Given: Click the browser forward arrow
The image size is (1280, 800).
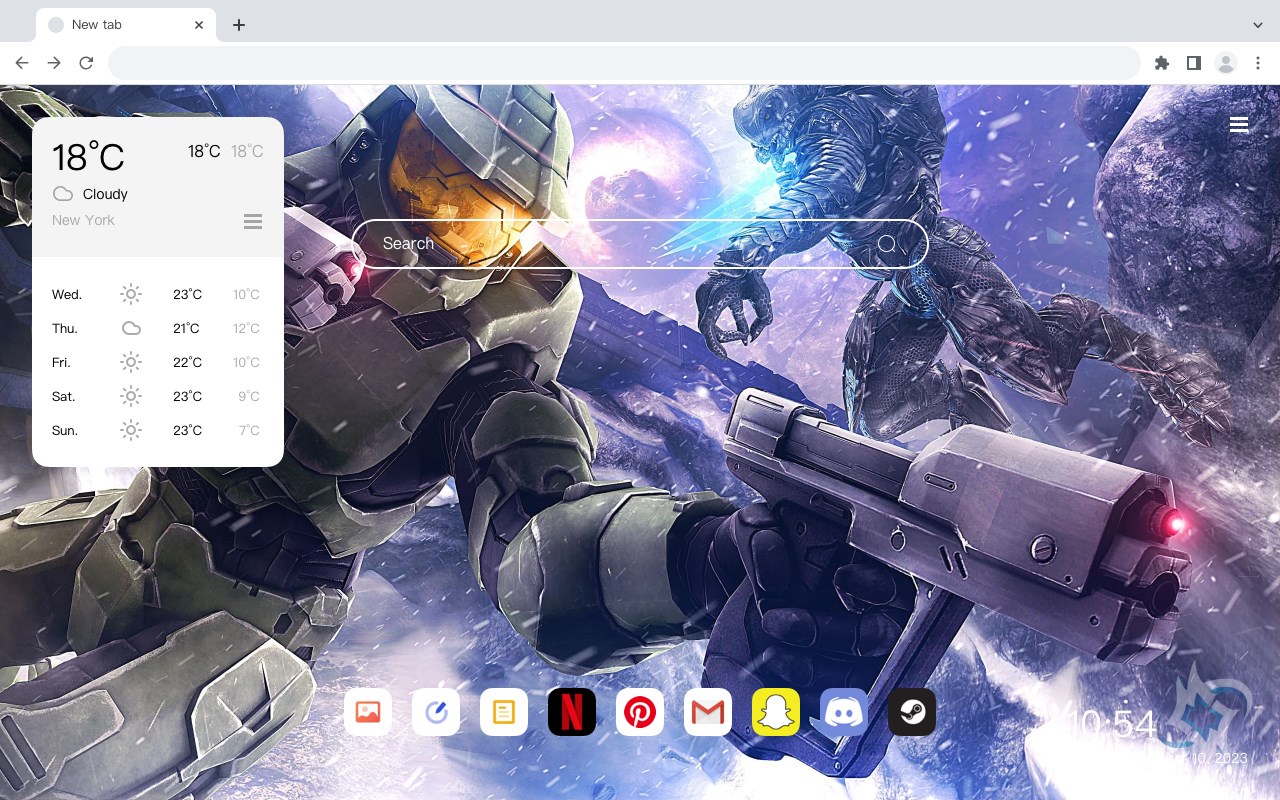Looking at the screenshot, I should 54,63.
